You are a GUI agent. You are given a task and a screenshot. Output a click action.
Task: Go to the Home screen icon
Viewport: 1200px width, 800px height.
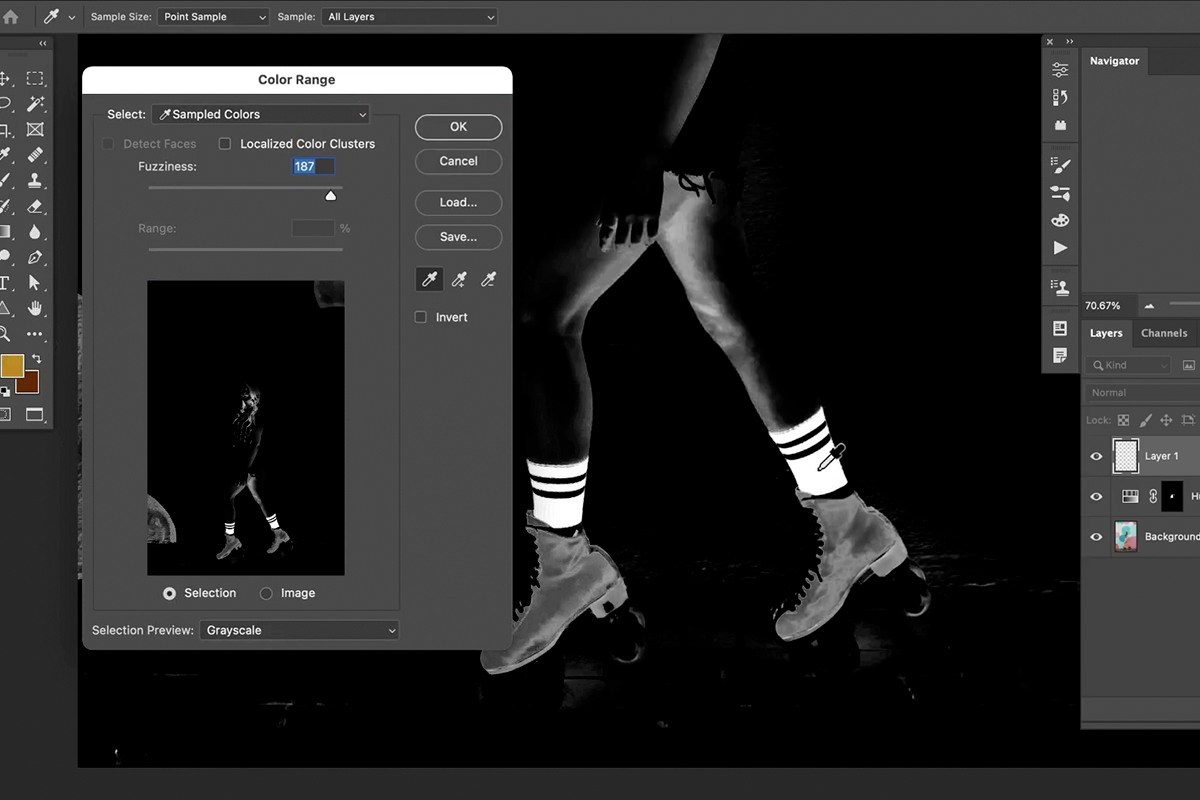click(10, 17)
